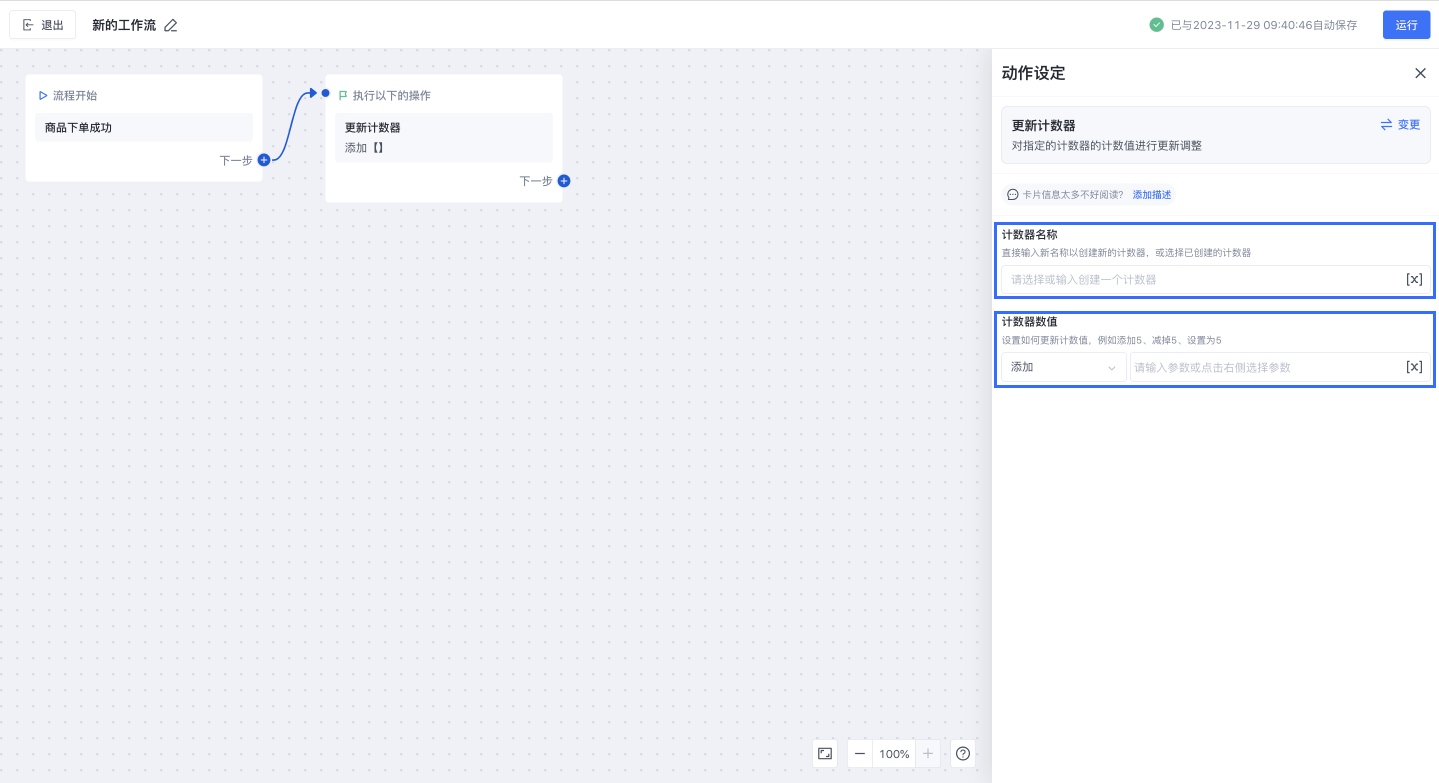This screenshot has height=783, width=1439.
Task: Click the fit-to-screen icon in canvas controls
Action: [x=825, y=753]
